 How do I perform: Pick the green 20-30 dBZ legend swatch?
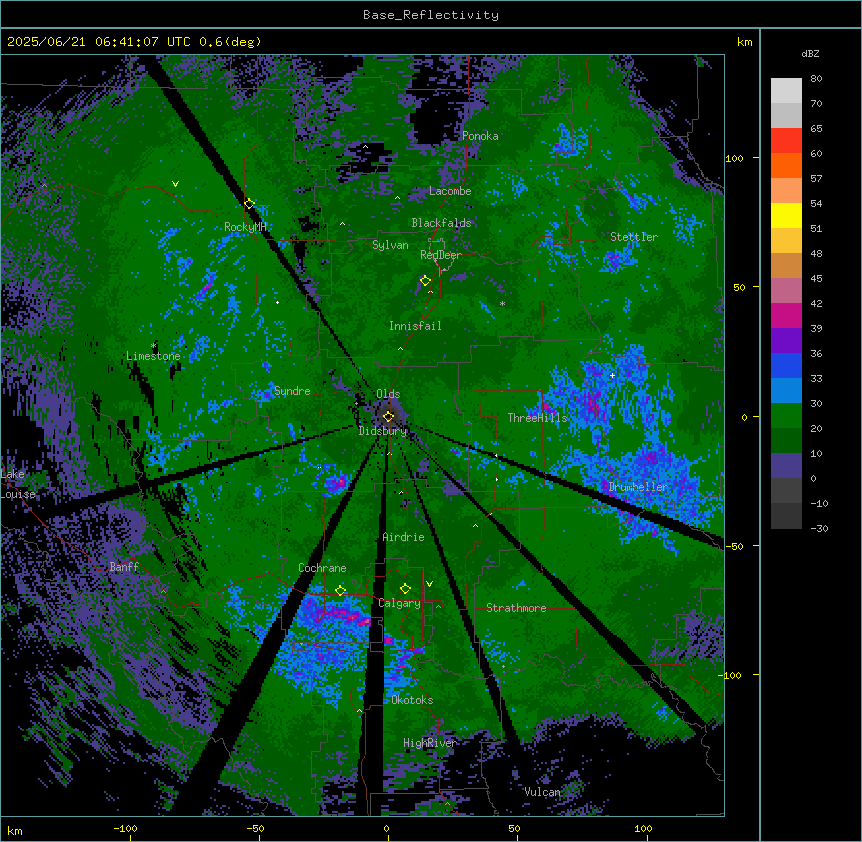click(786, 416)
